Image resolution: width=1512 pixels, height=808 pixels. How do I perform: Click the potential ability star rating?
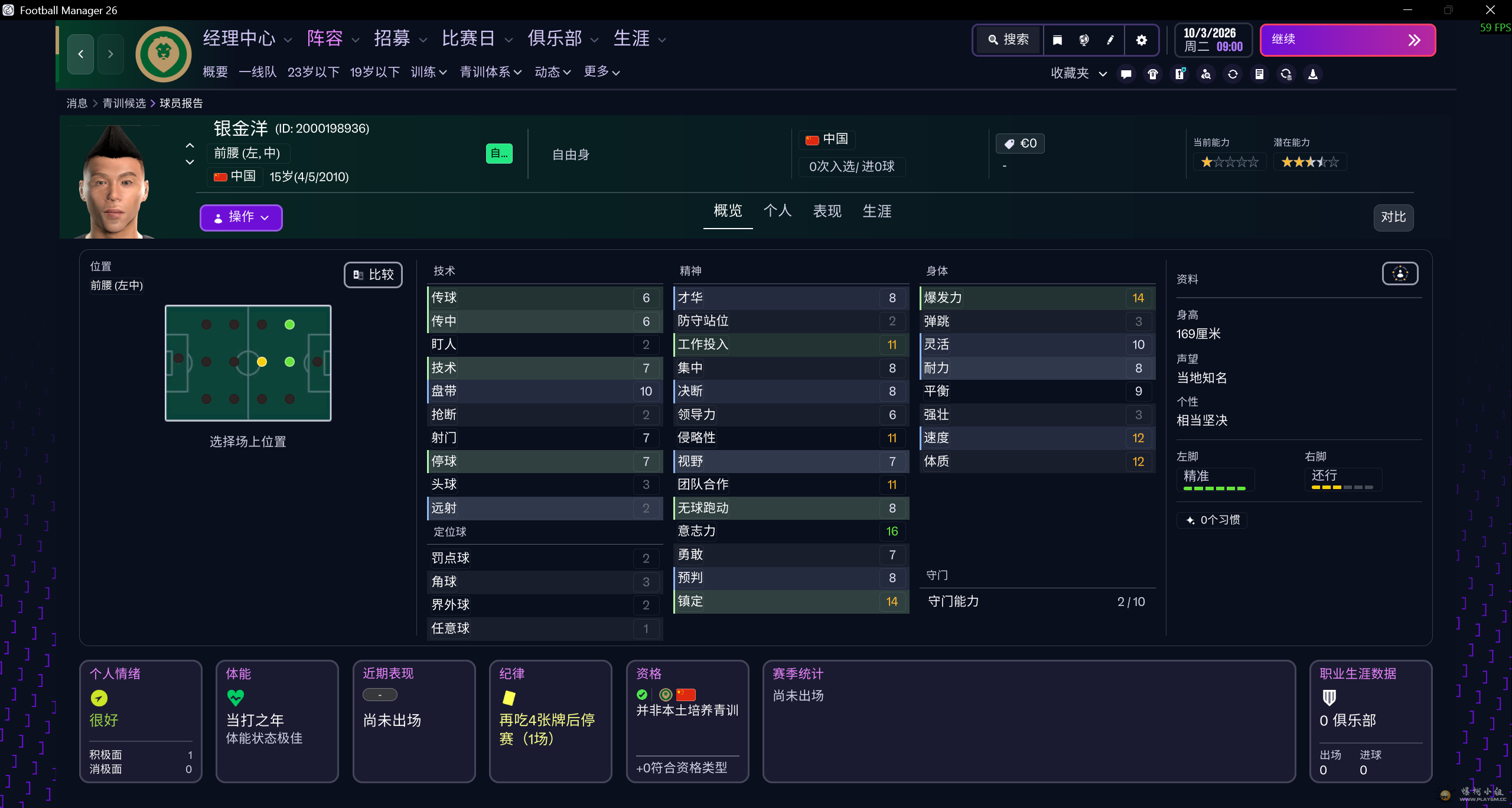(x=1309, y=161)
